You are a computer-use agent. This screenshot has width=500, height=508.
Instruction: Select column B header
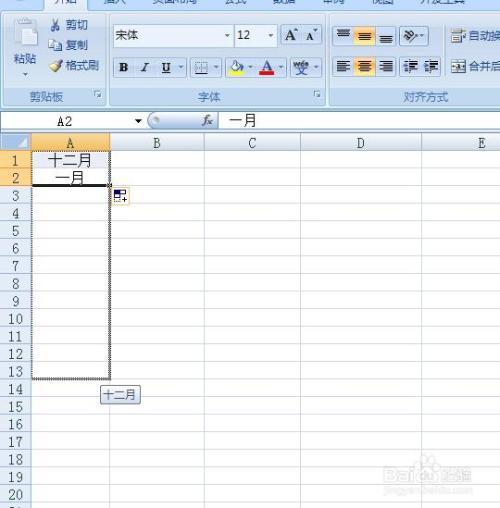pos(157,143)
